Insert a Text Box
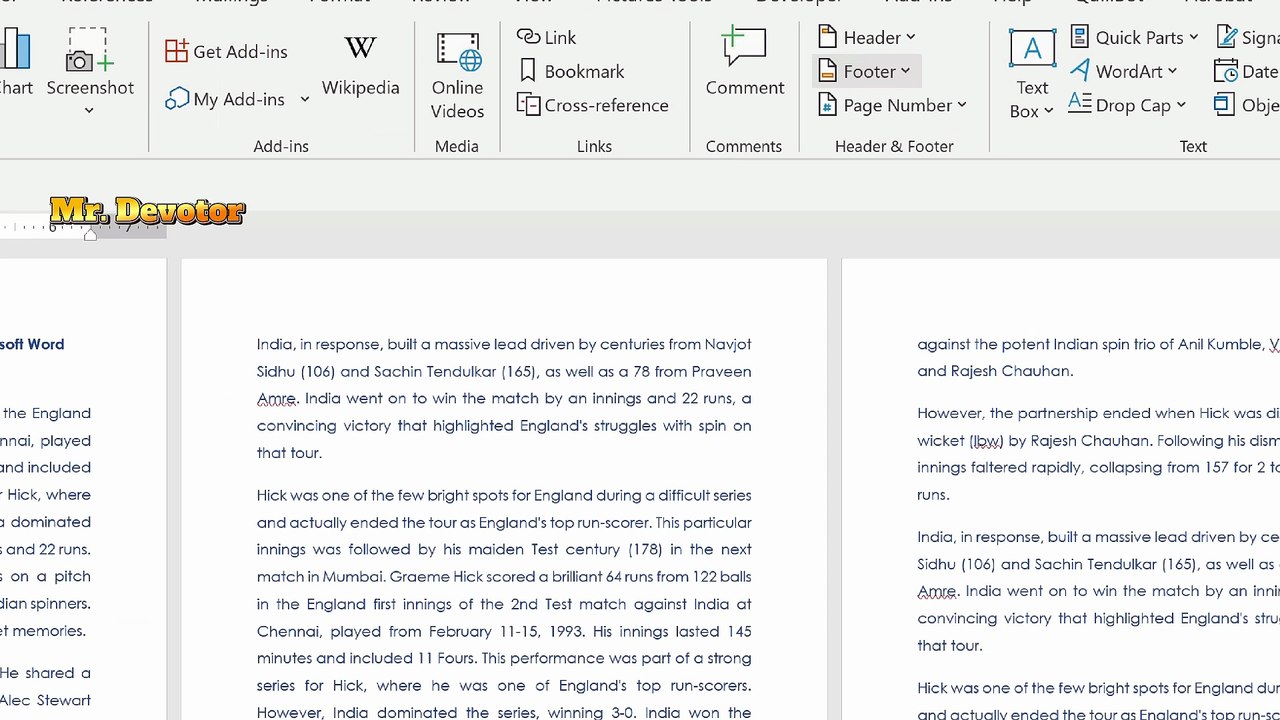 [x=1032, y=75]
